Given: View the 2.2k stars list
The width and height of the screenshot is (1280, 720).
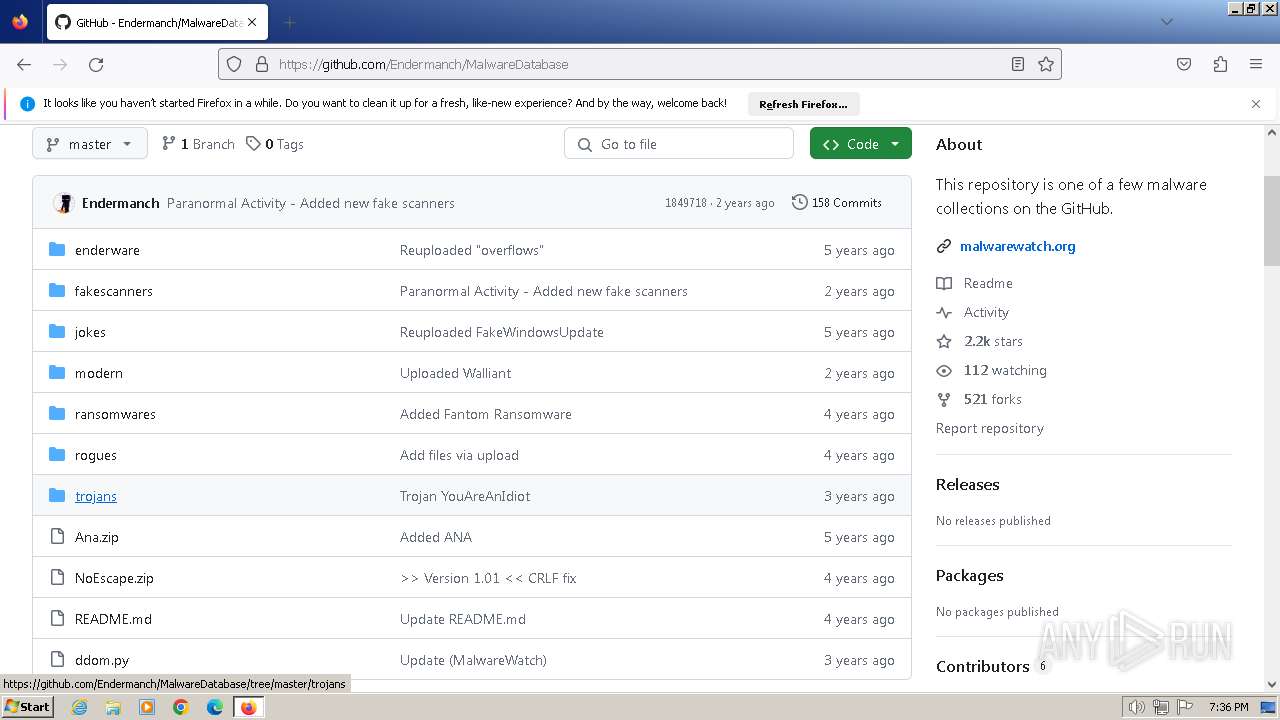Looking at the screenshot, I should (x=993, y=341).
